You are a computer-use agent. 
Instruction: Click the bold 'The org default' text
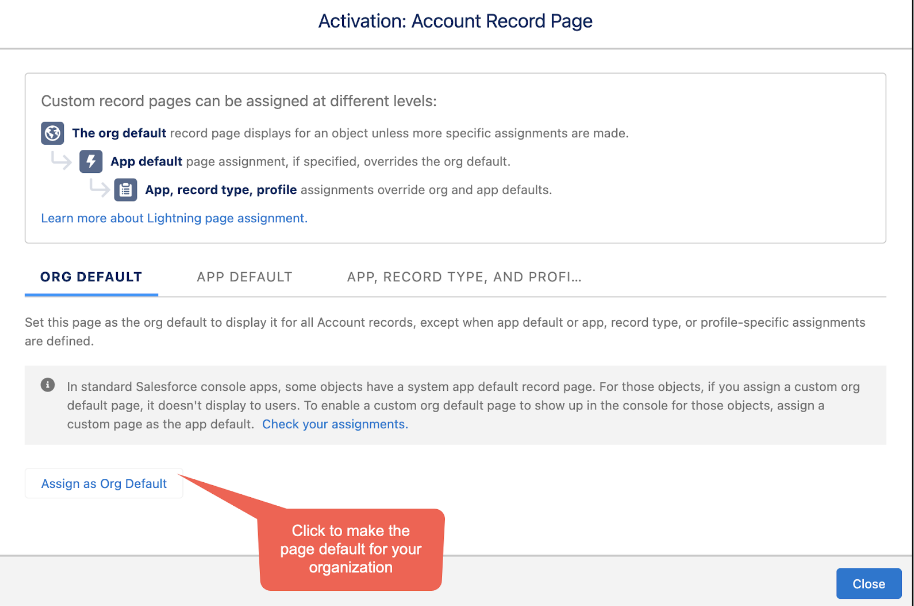(x=119, y=133)
